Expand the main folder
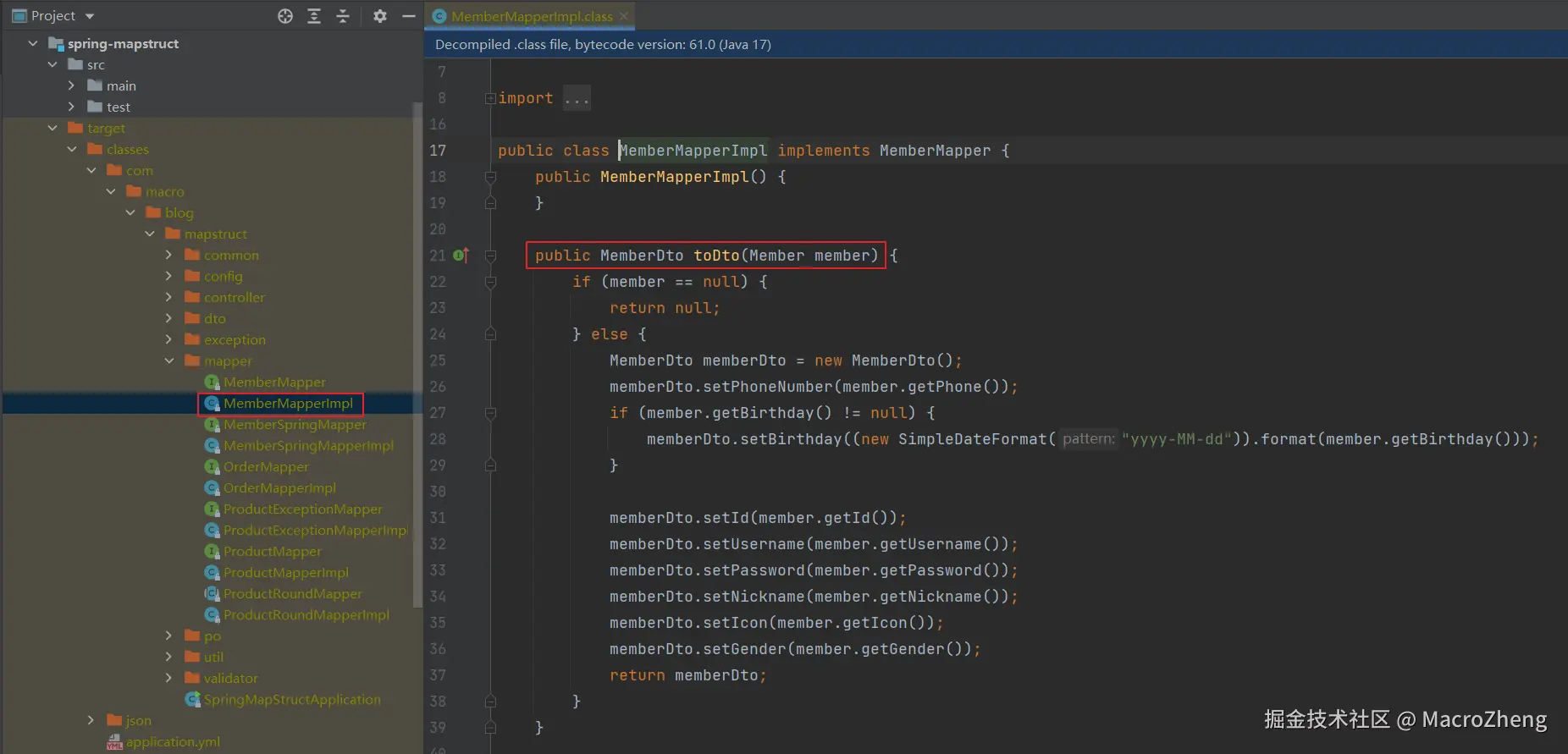 [72, 85]
